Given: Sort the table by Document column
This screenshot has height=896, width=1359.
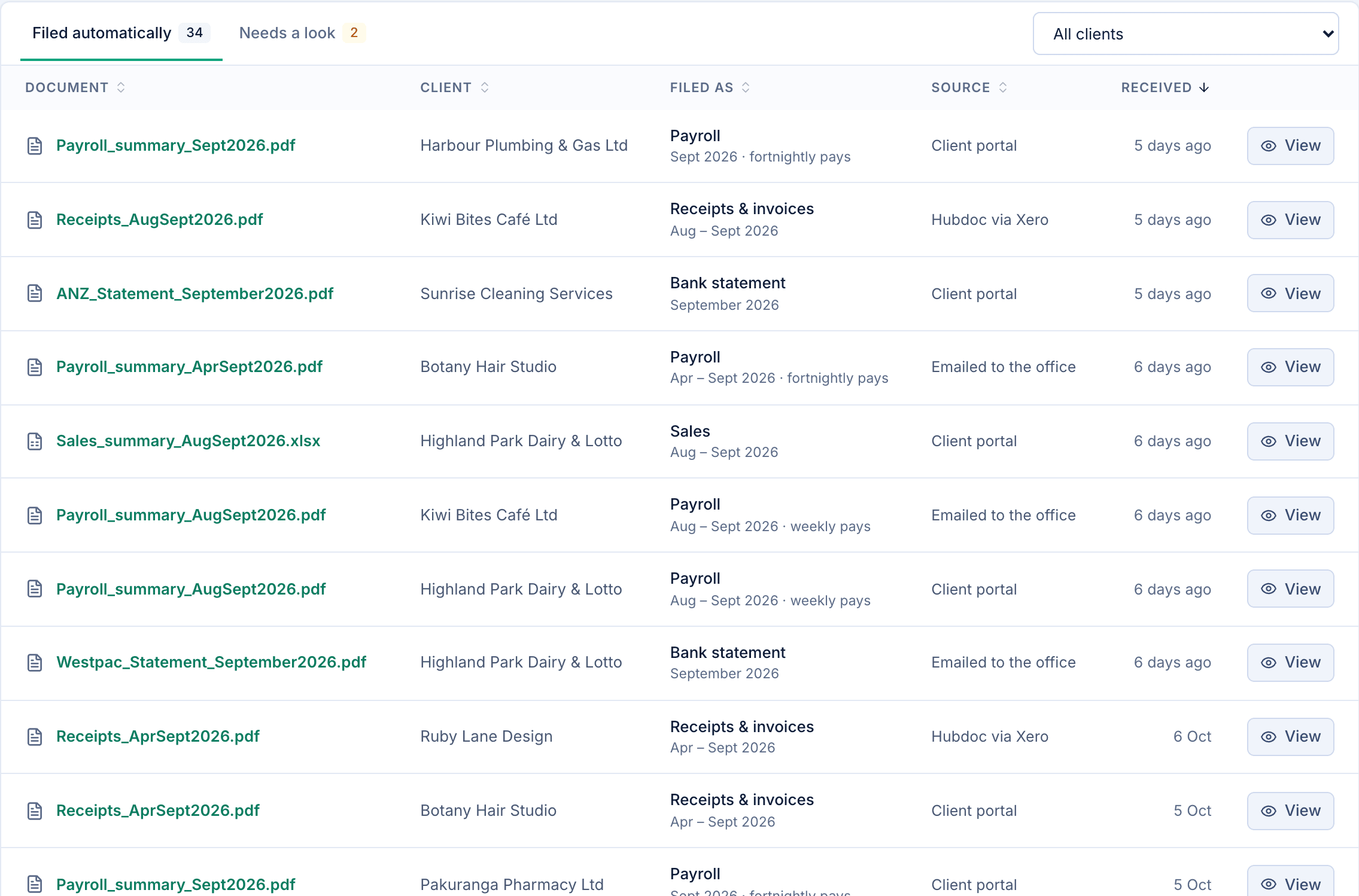Looking at the screenshot, I should tap(75, 87).
